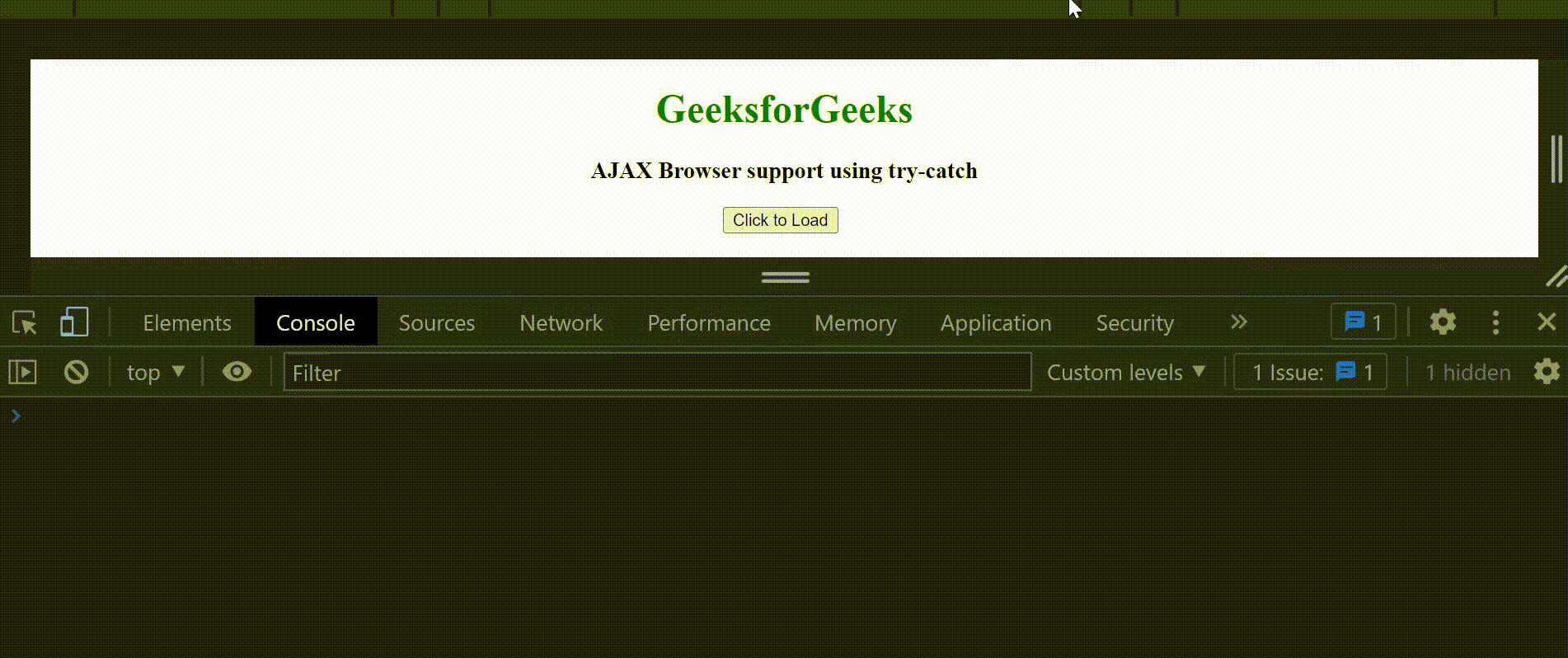Expand more tabs with double chevron

(1238, 322)
